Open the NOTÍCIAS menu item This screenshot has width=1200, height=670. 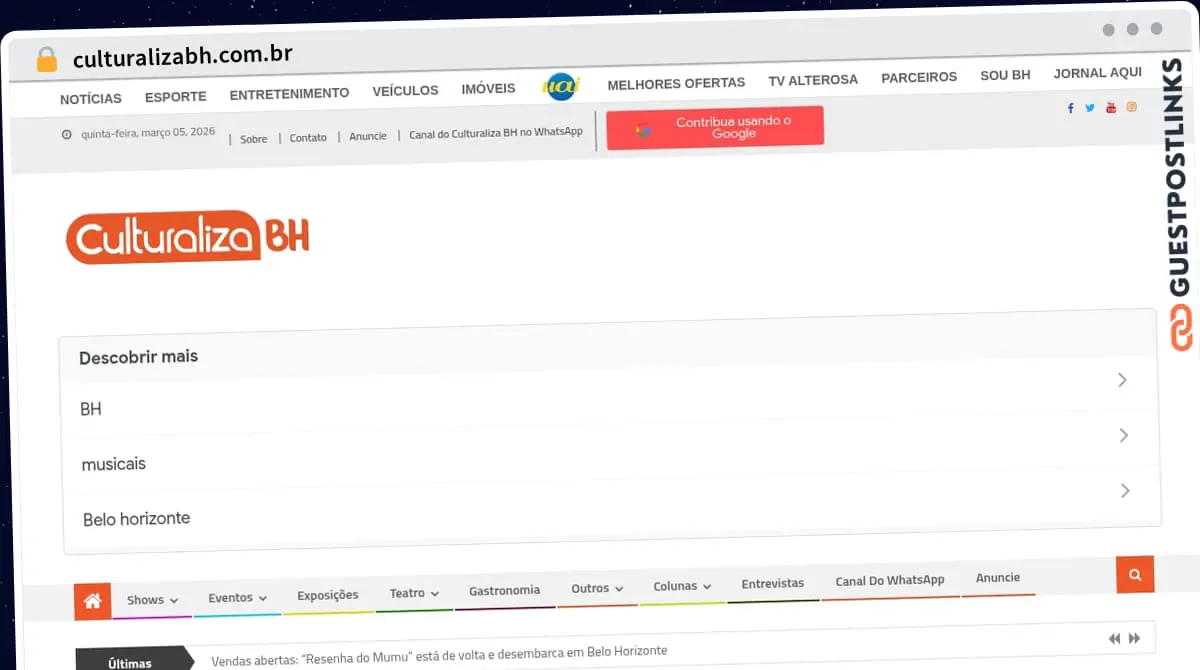(x=91, y=99)
